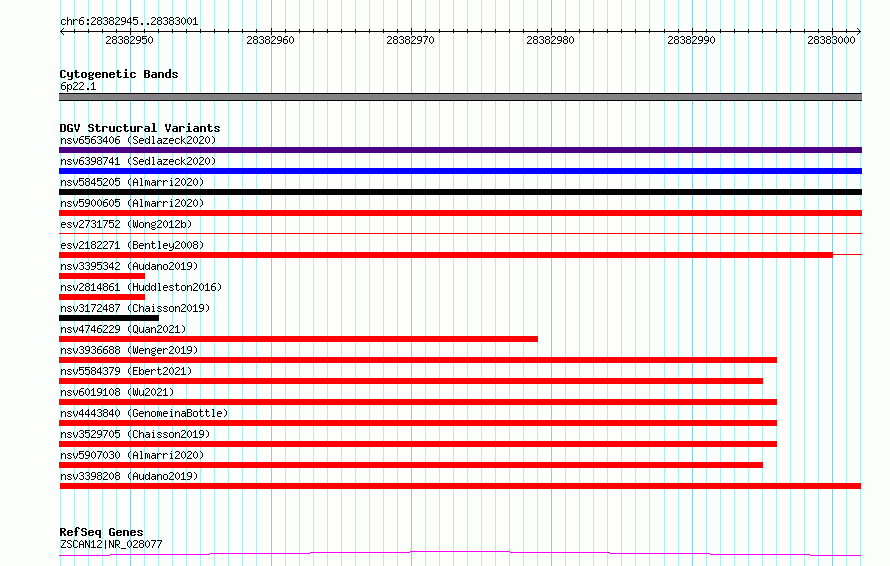This screenshot has width=890, height=566.
Task: Open nsv3529705 (Chaisson2019) label
Action: click(x=135, y=434)
